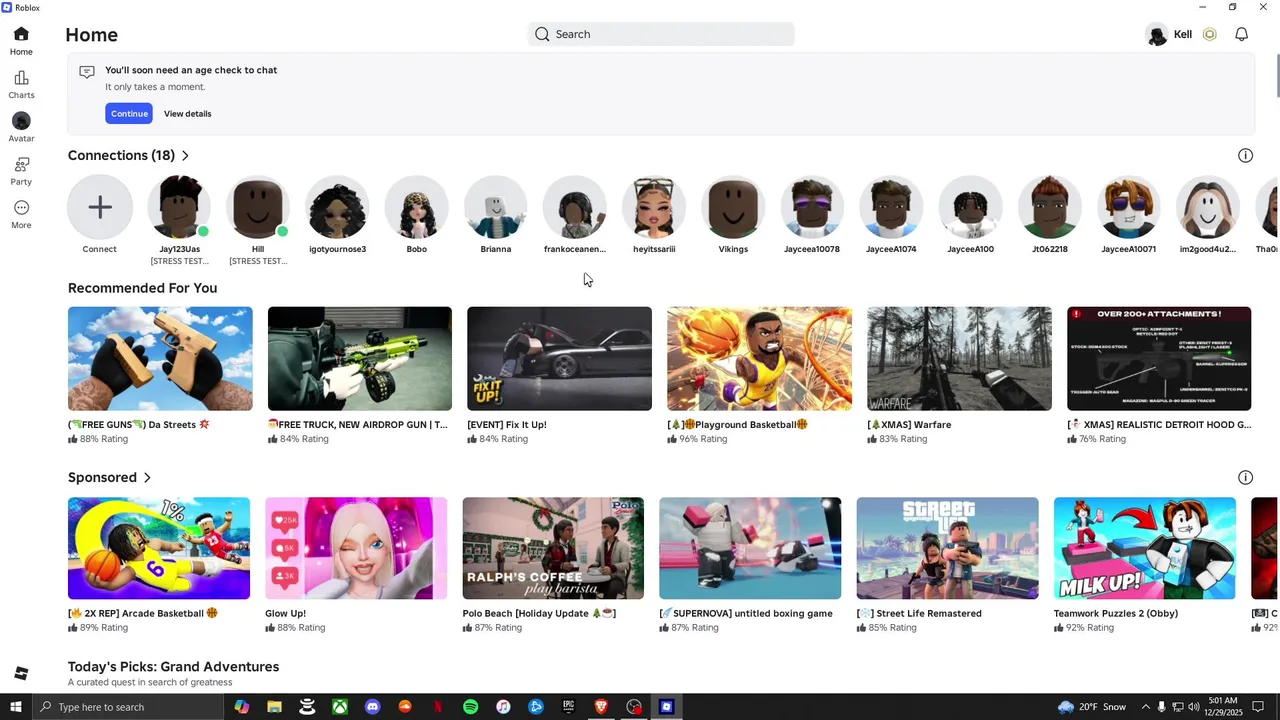Click the Robux coin icon

[1210, 34]
